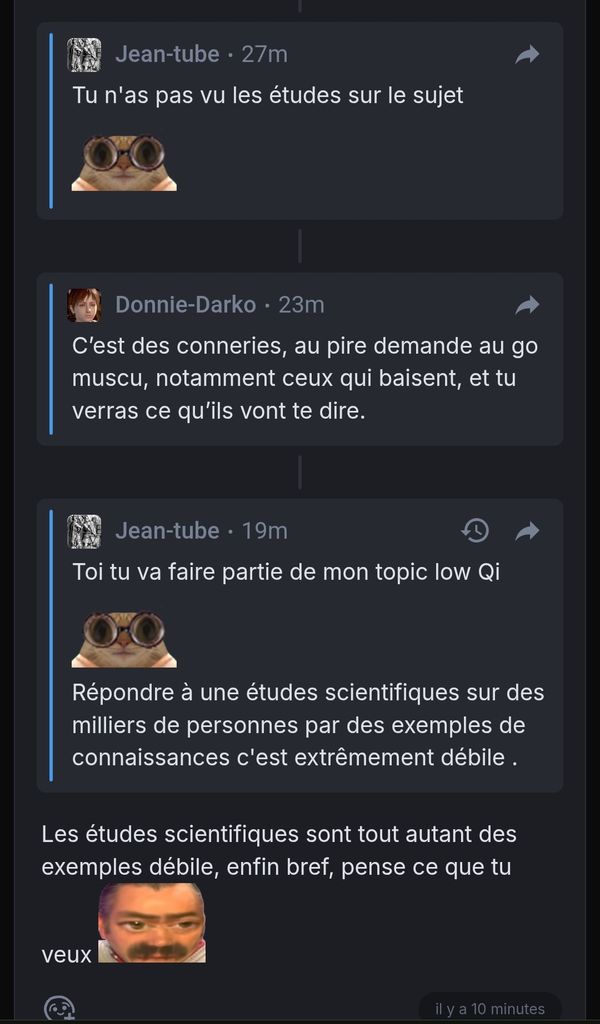
Task: Visit Donnie-Darko's profile via username
Action: tap(185, 305)
